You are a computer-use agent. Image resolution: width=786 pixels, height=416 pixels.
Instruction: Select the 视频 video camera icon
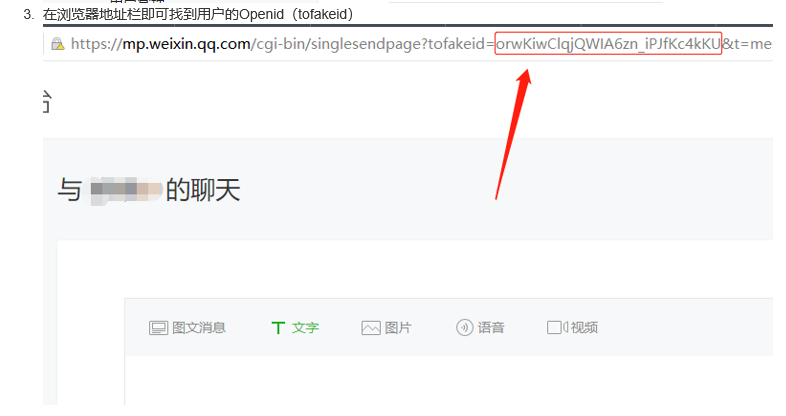(557, 328)
